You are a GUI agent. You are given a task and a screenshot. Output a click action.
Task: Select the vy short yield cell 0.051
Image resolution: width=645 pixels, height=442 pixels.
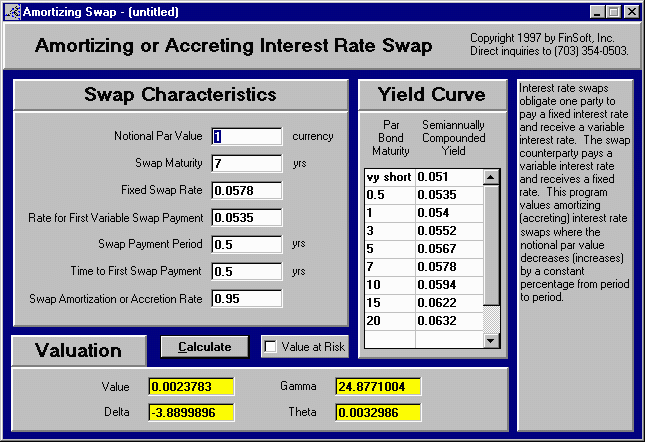click(448, 177)
